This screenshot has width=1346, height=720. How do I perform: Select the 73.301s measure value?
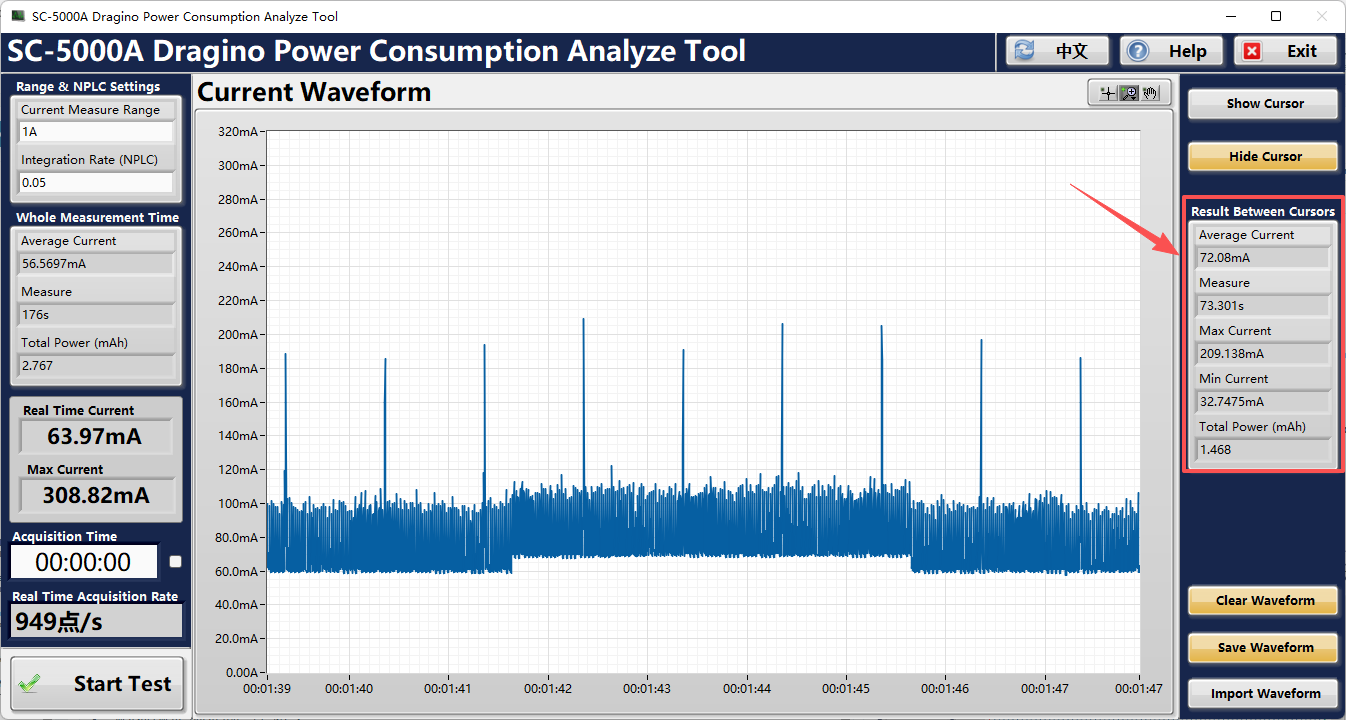click(1263, 306)
